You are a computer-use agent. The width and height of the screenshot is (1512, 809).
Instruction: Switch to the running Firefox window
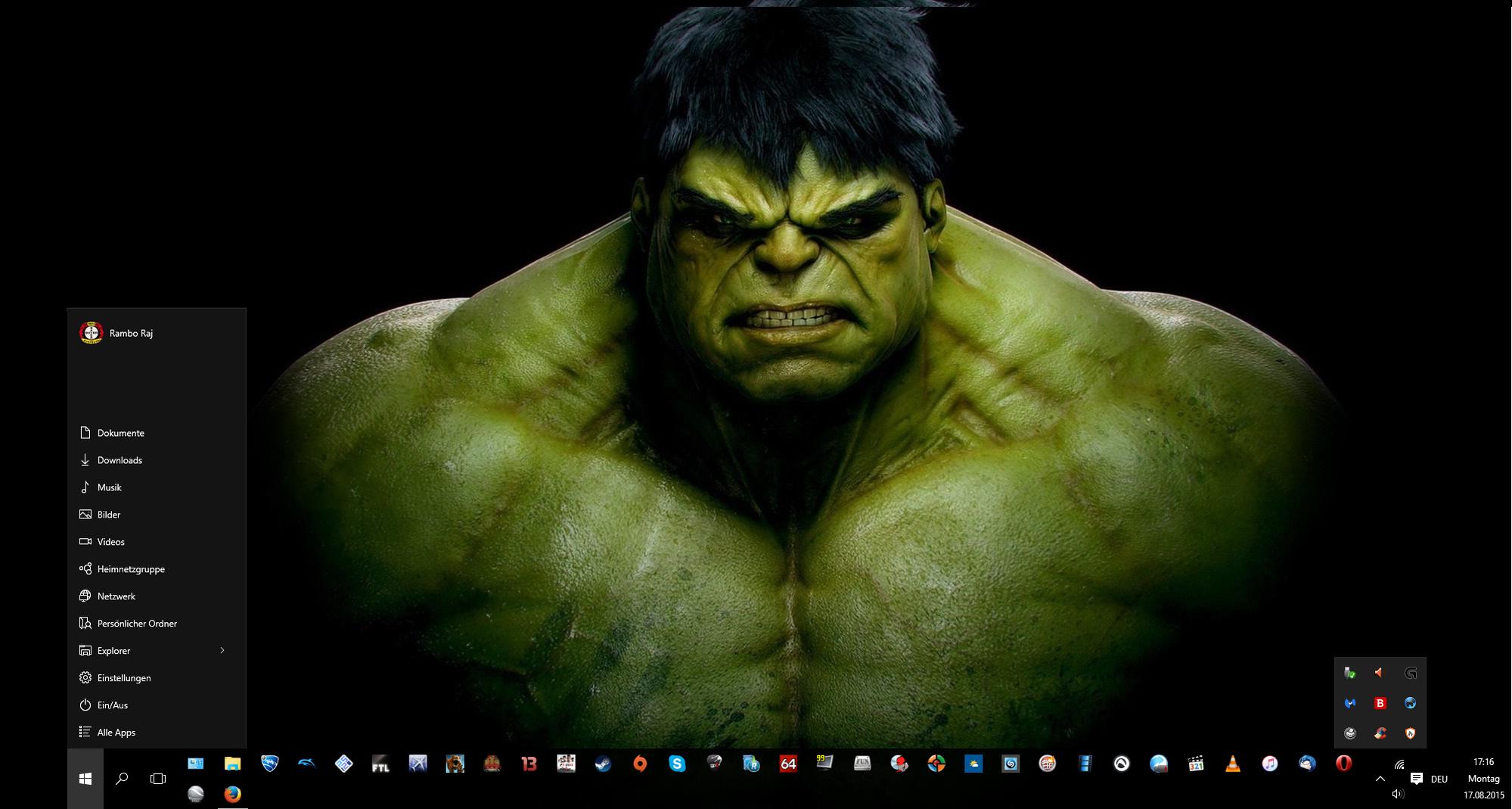pos(232,794)
